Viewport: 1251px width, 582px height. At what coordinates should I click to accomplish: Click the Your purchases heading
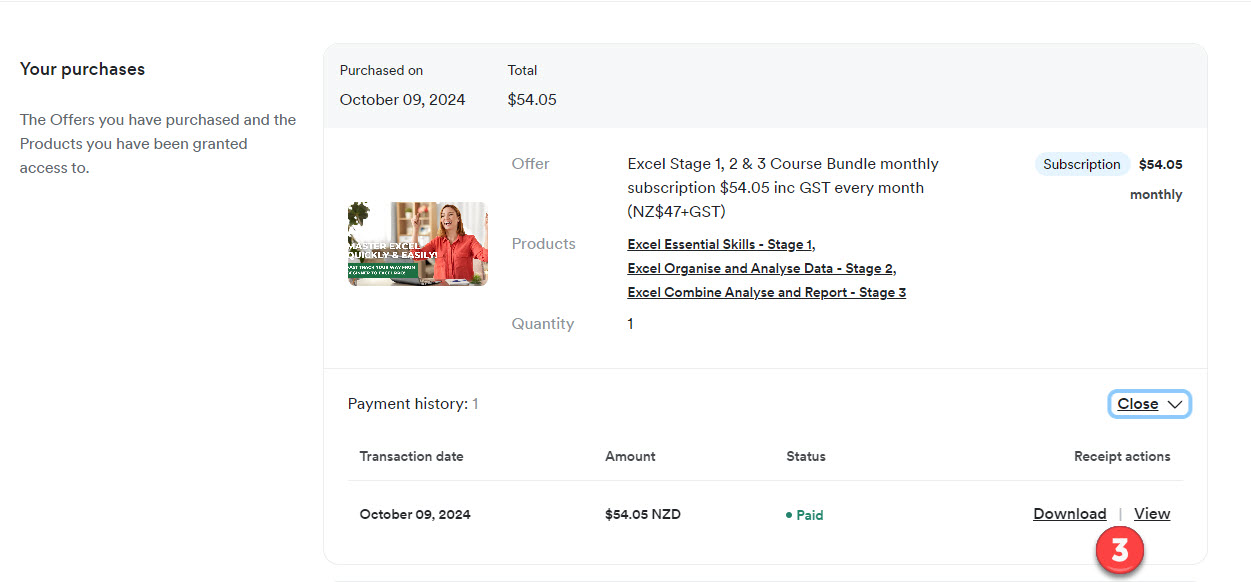82,70
